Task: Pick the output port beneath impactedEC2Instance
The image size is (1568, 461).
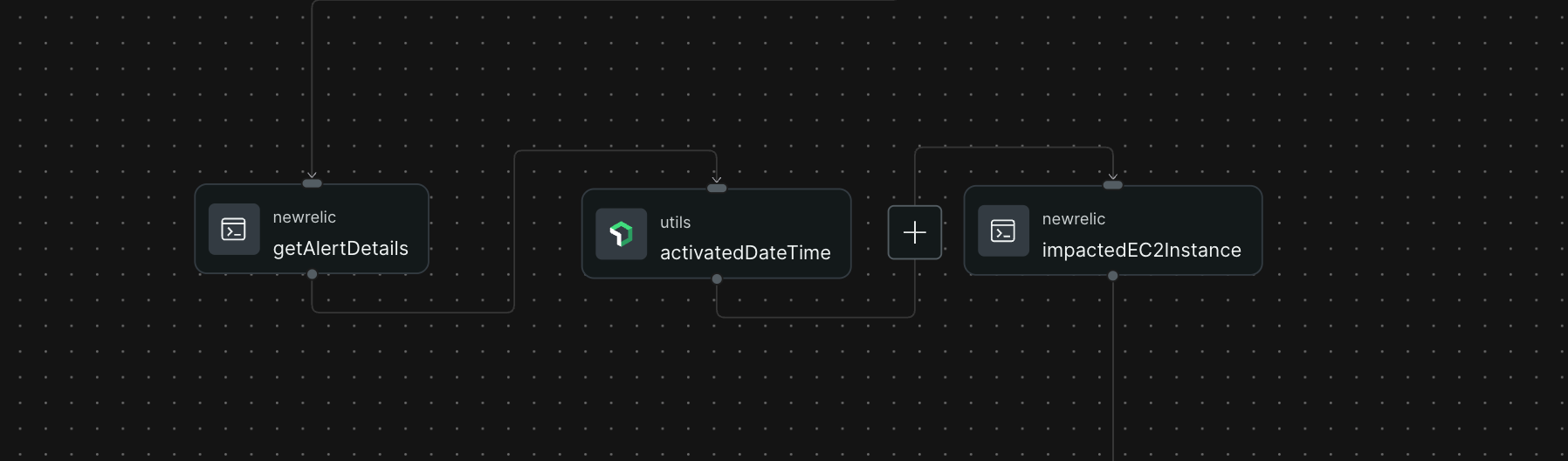Action: 1112,276
